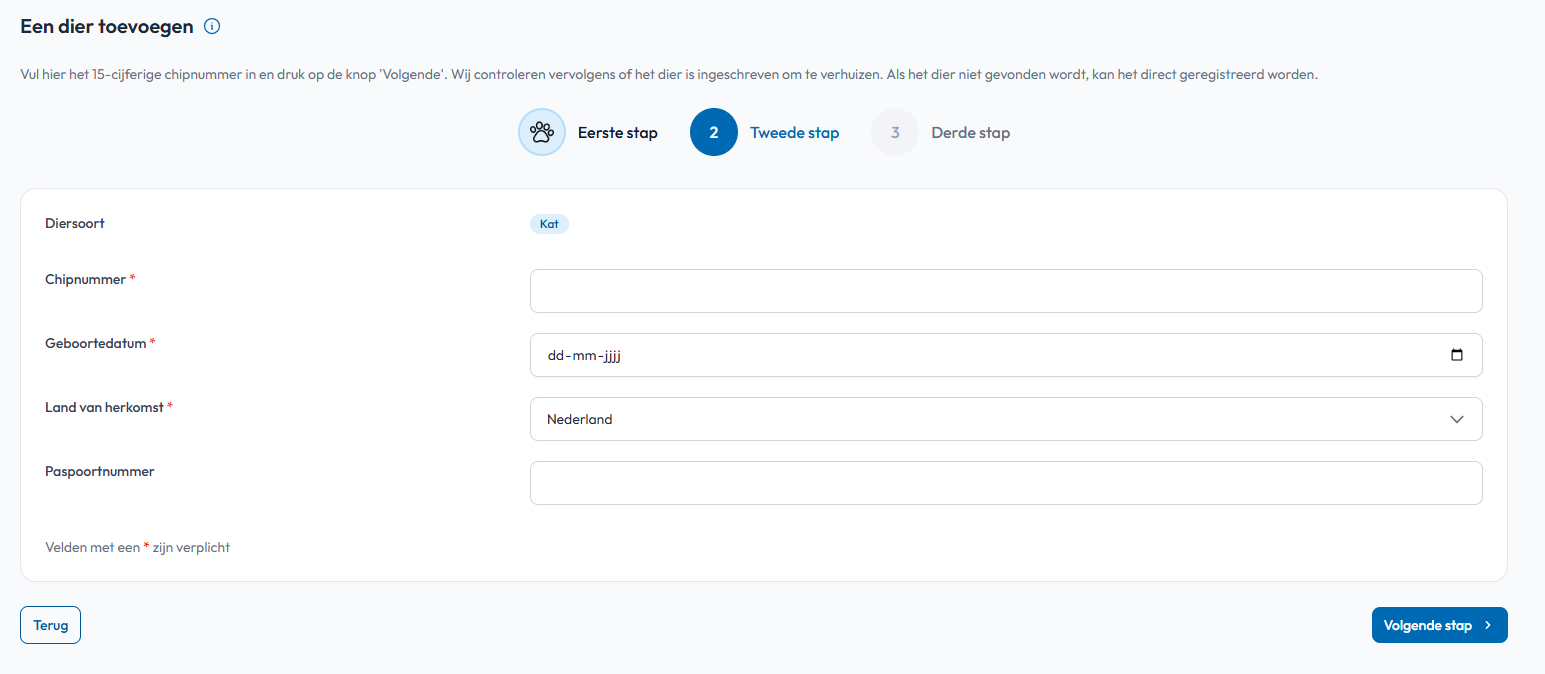Click the 'Kat' animal type badge
The width and height of the screenshot is (1545, 674).
(549, 224)
